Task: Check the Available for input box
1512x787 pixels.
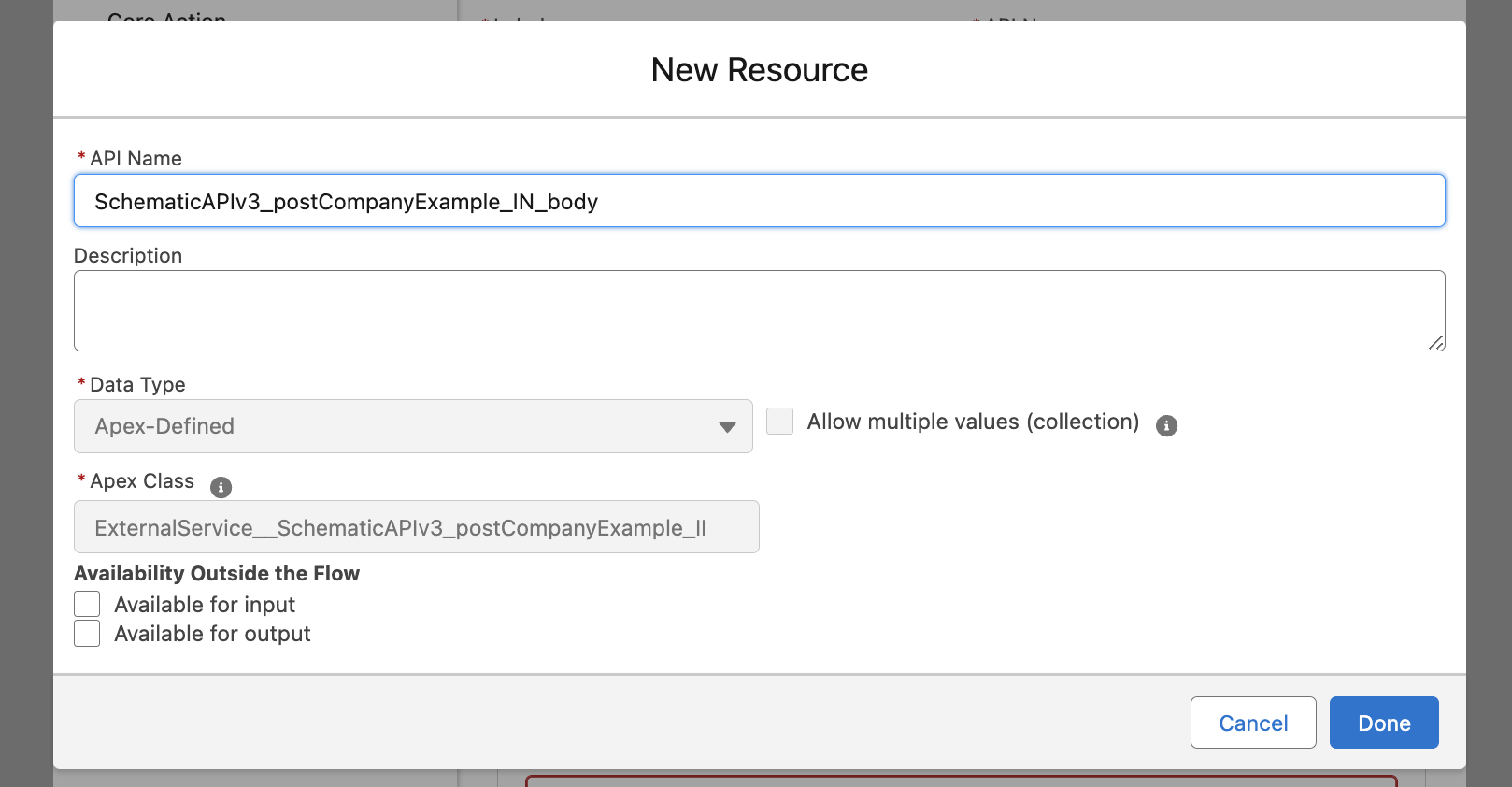Action: coord(87,605)
